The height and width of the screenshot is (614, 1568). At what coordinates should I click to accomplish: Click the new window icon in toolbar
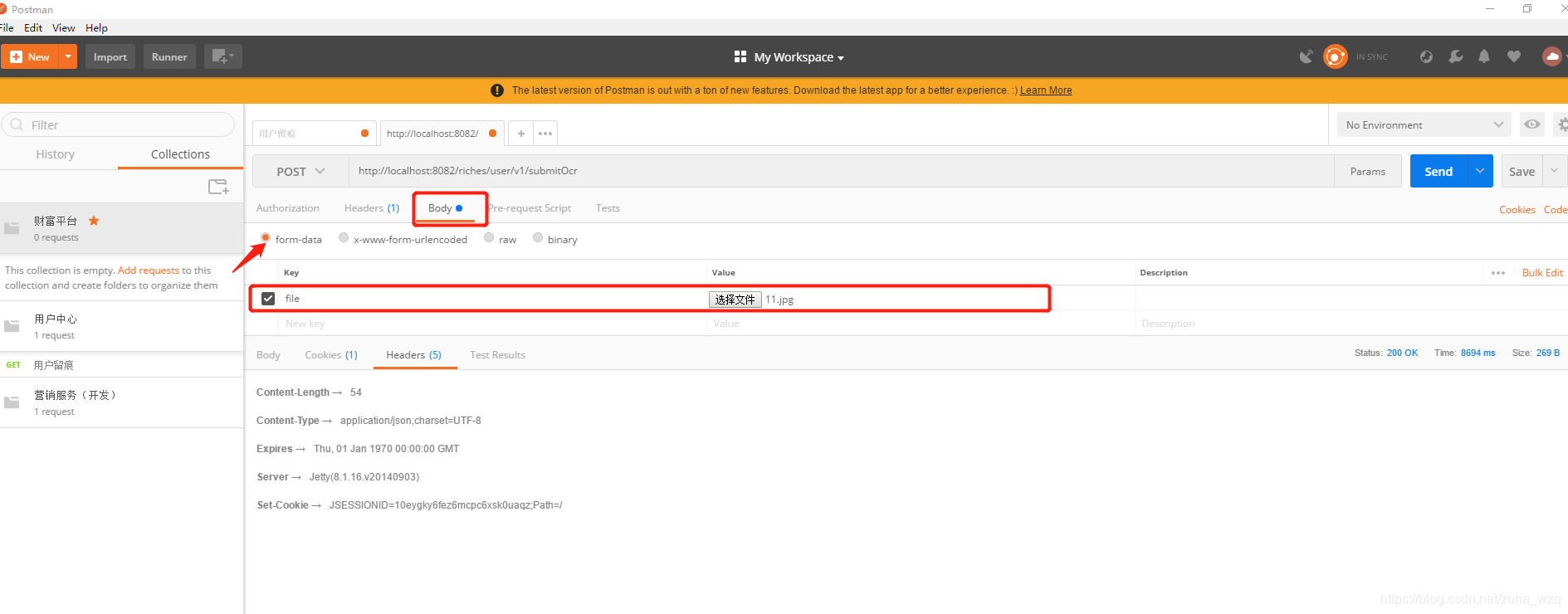coord(222,56)
